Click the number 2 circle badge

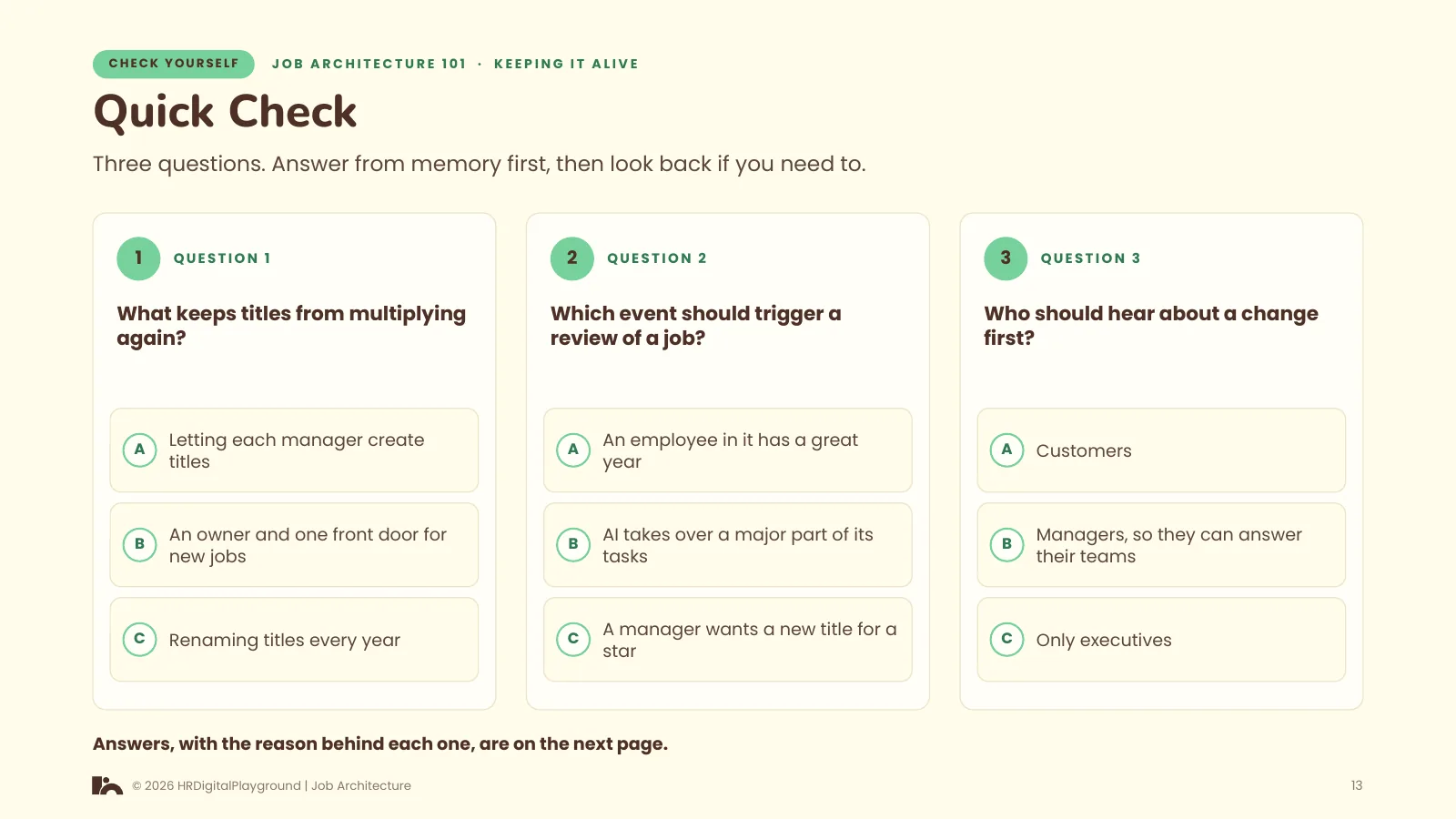tap(572, 258)
